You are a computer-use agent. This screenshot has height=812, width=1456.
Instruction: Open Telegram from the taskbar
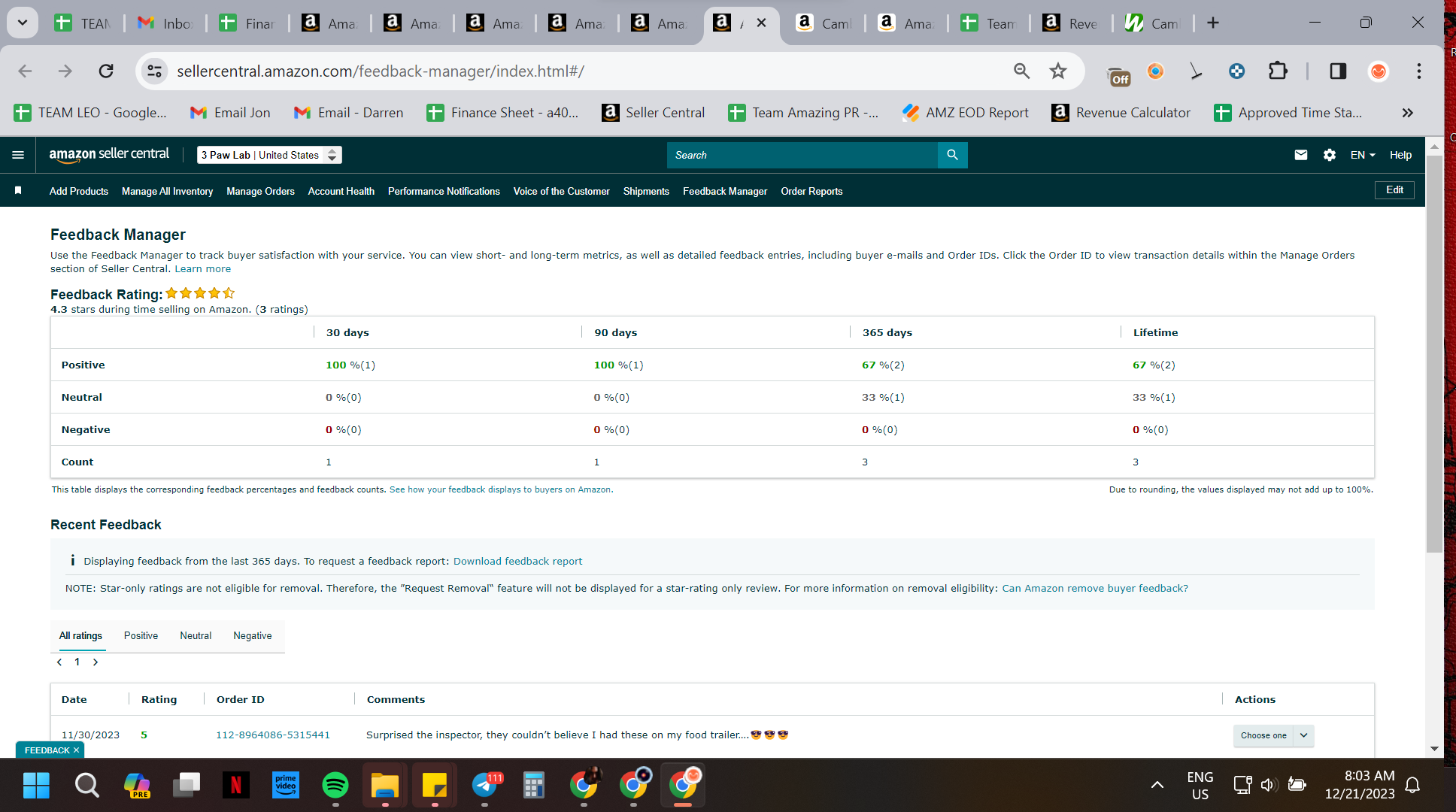(485, 786)
